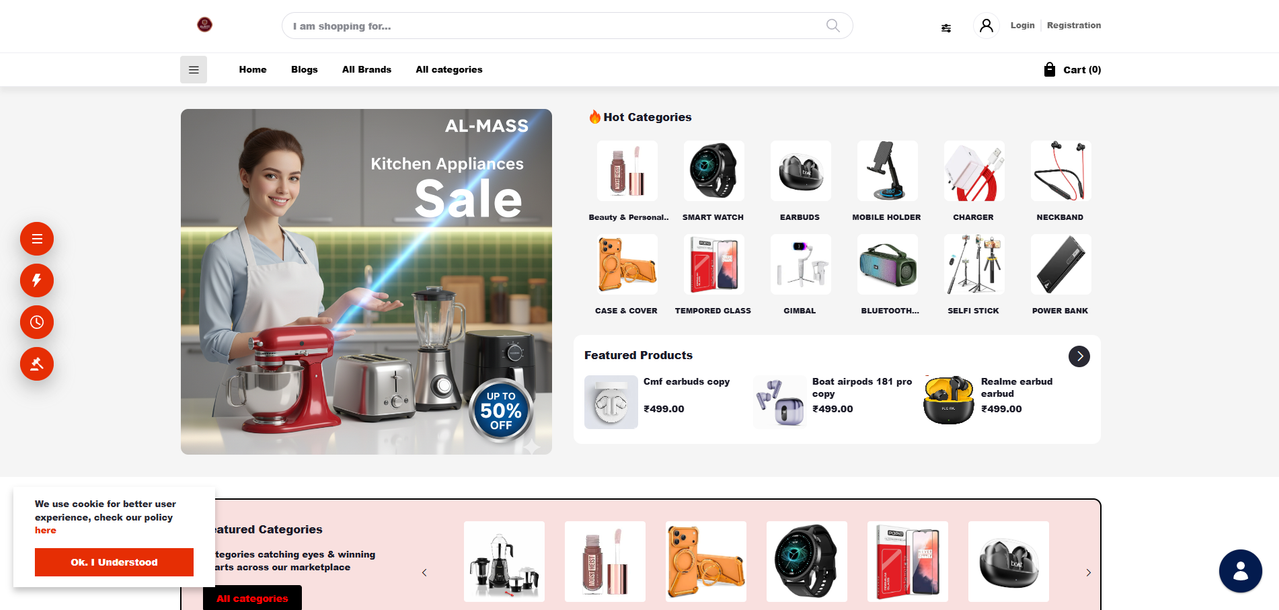Click the red lightning flash deals button
This screenshot has height=610, width=1279.
[x=37, y=281]
